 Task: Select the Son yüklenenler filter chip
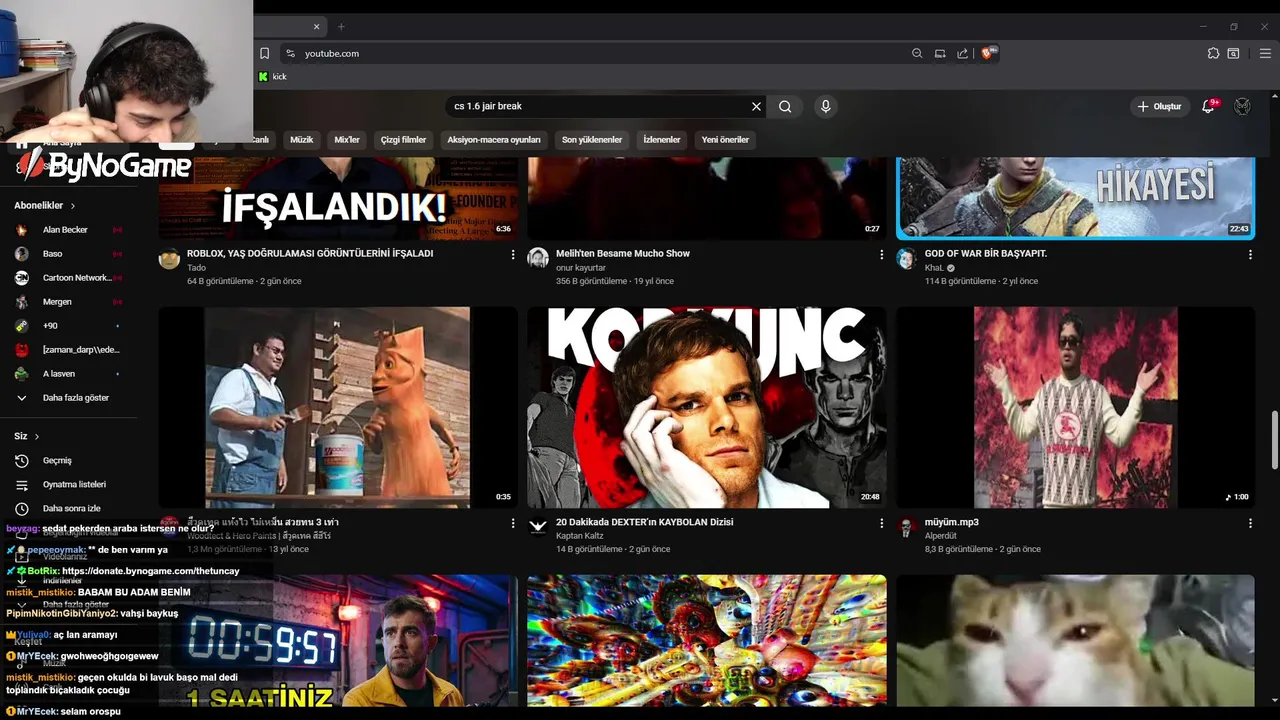pos(592,140)
